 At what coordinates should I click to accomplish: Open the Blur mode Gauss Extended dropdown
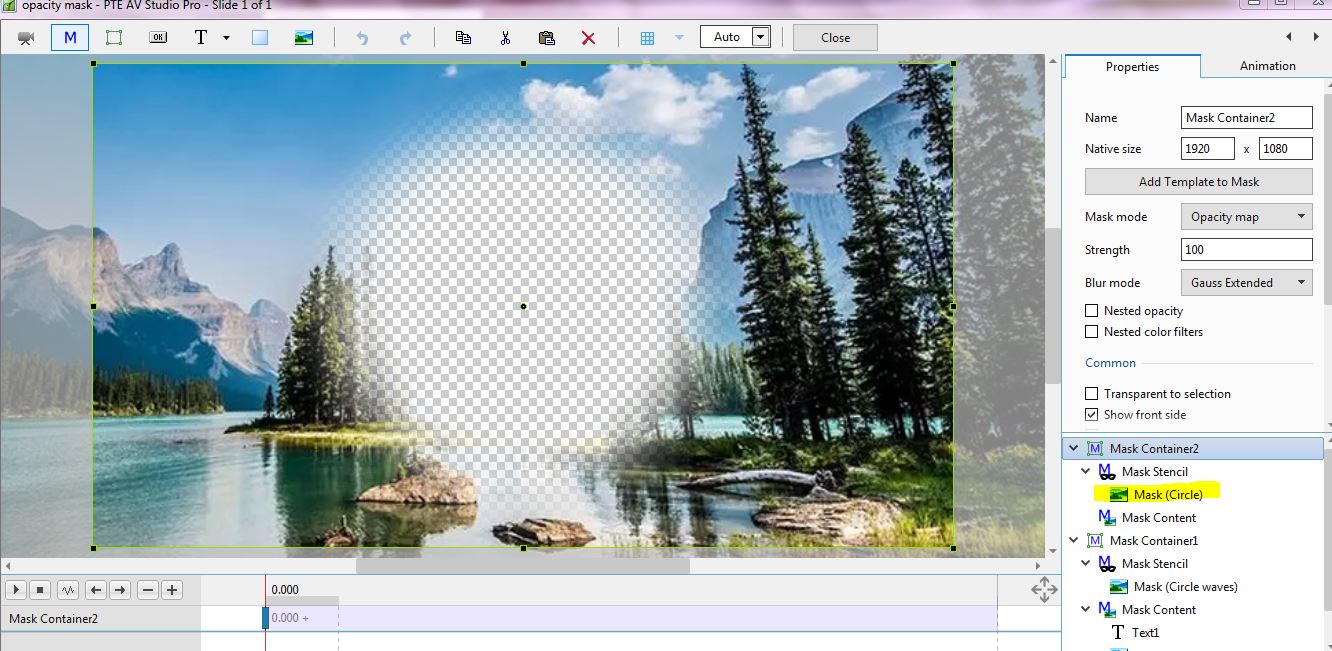1246,283
